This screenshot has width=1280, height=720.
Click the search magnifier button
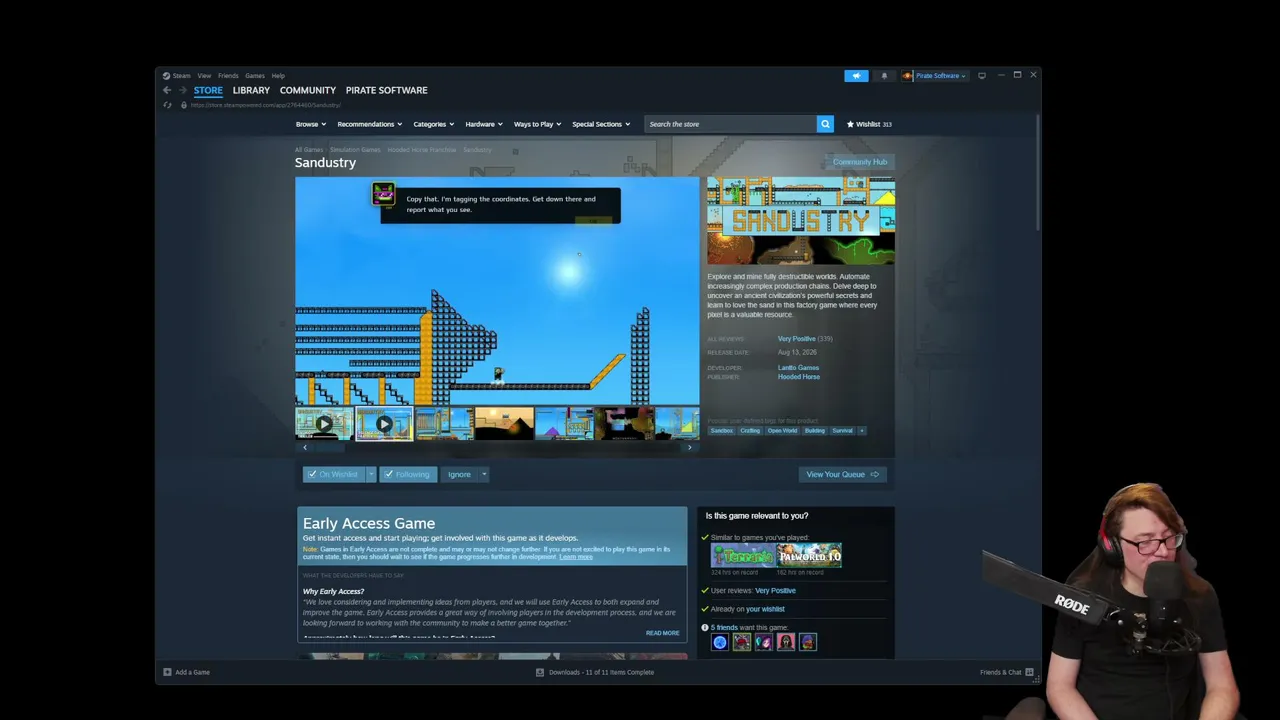pyautogui.click(x=825, y=124)
